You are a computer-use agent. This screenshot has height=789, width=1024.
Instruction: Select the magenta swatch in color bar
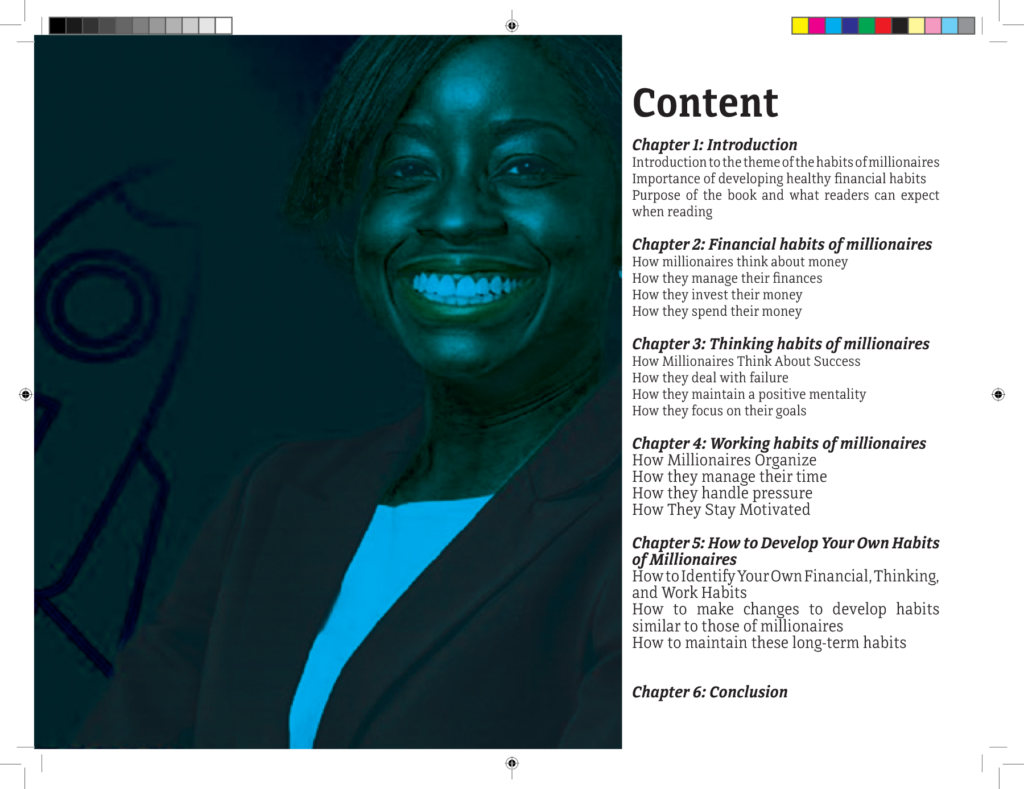817,26
